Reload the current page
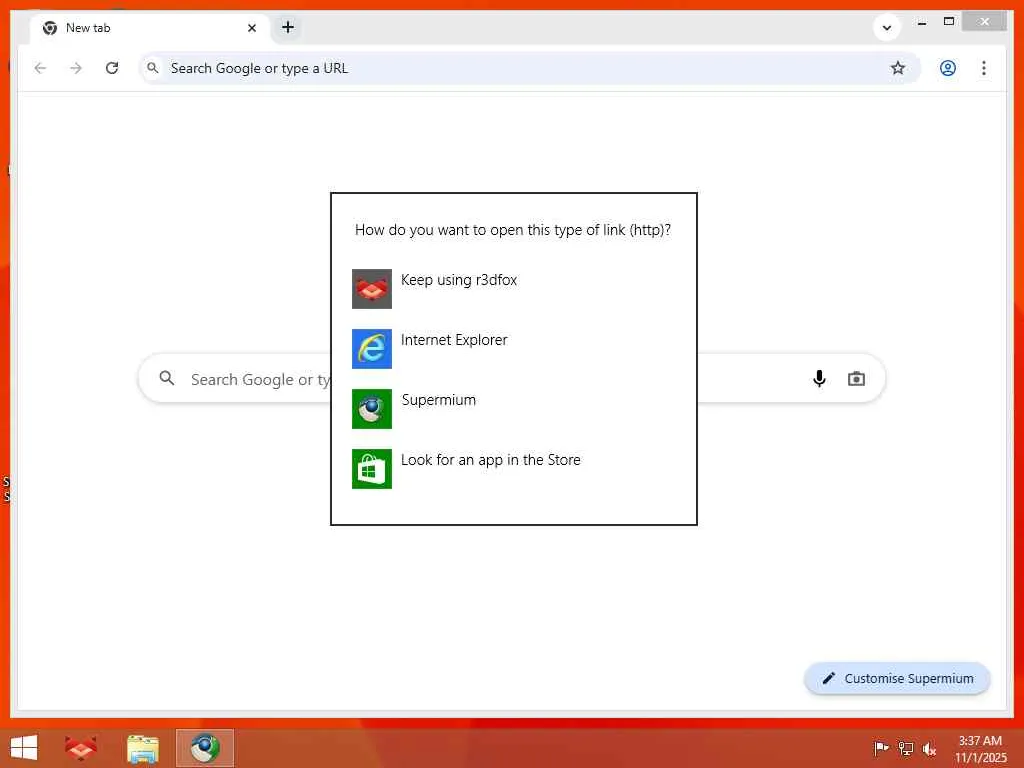The height and width of the screenshot is (768, 1024). [112, 68]
